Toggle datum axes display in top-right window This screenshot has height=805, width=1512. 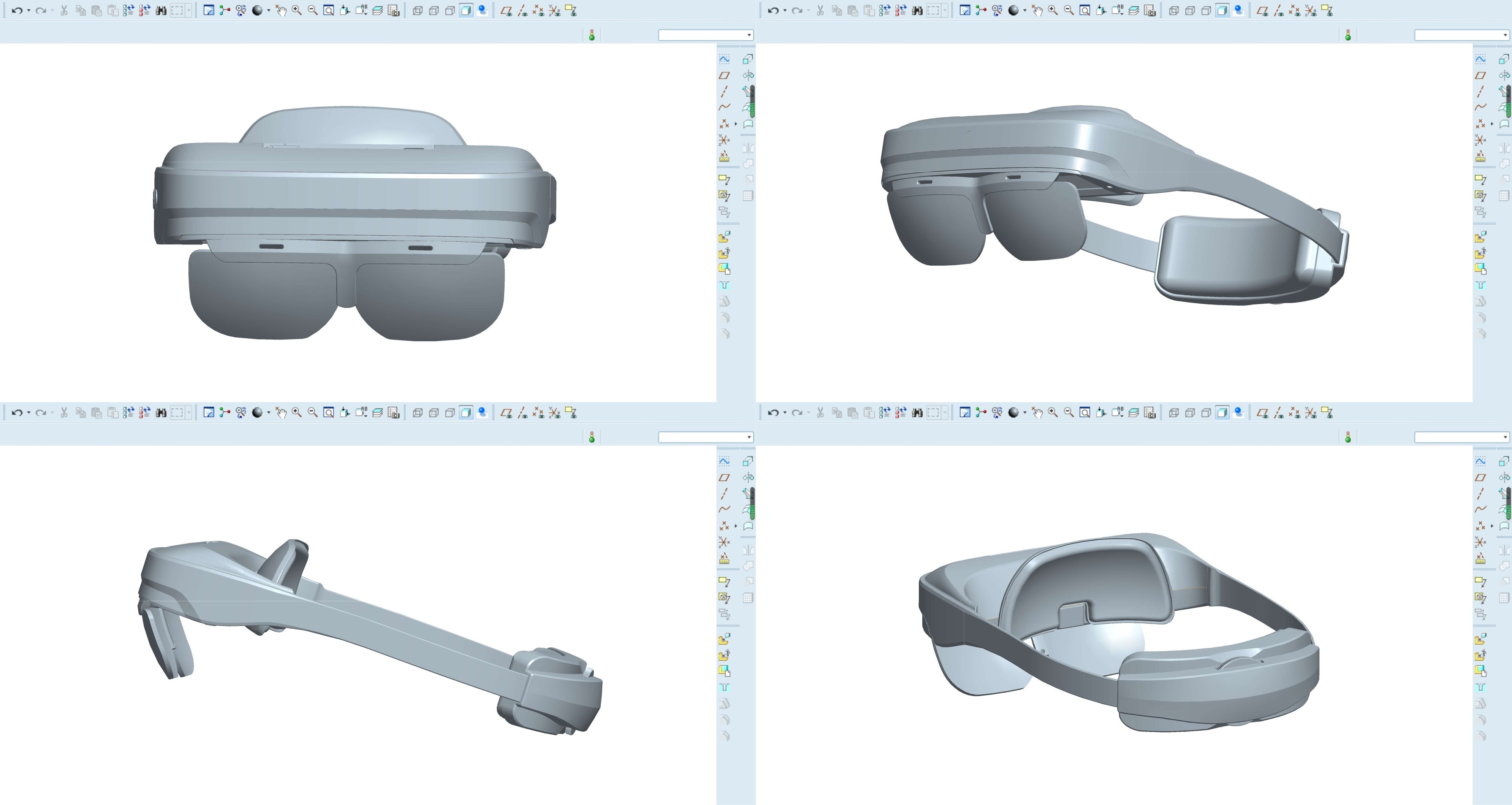click(x=1279, y=11)
